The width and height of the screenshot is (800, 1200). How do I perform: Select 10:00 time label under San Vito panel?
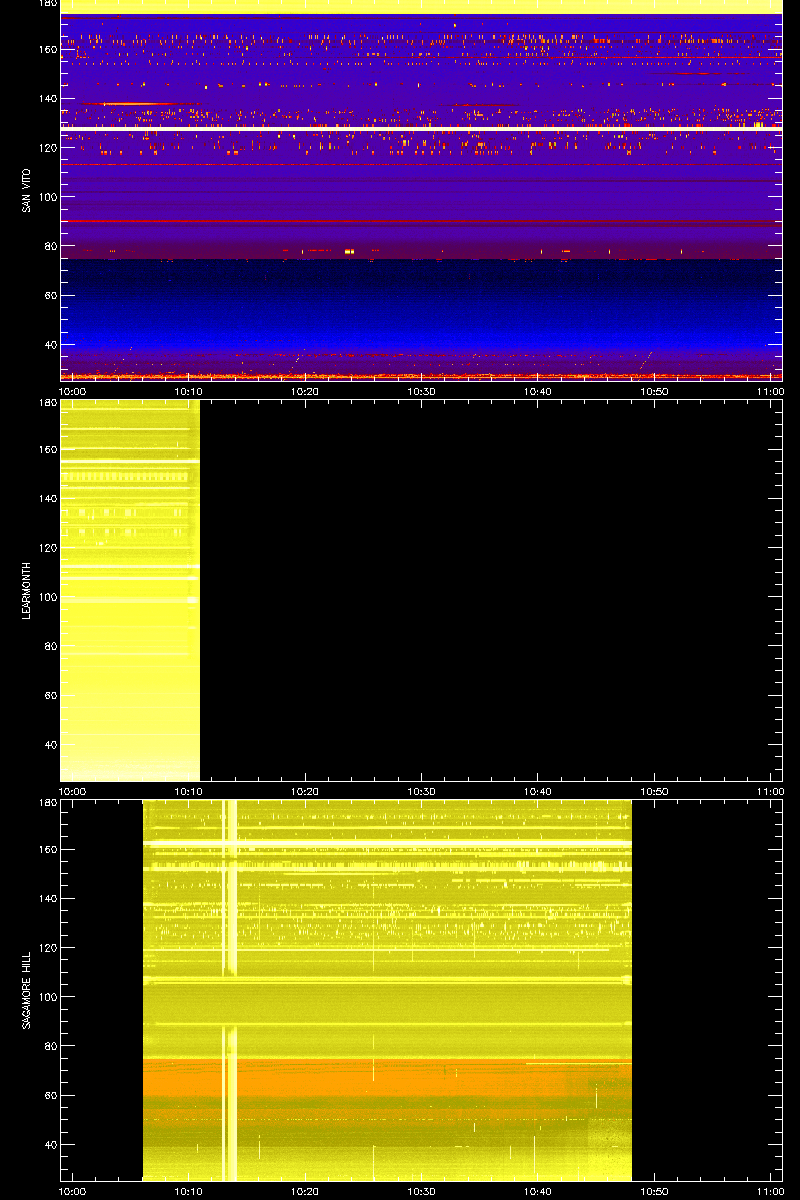click(x=72, y=392)
